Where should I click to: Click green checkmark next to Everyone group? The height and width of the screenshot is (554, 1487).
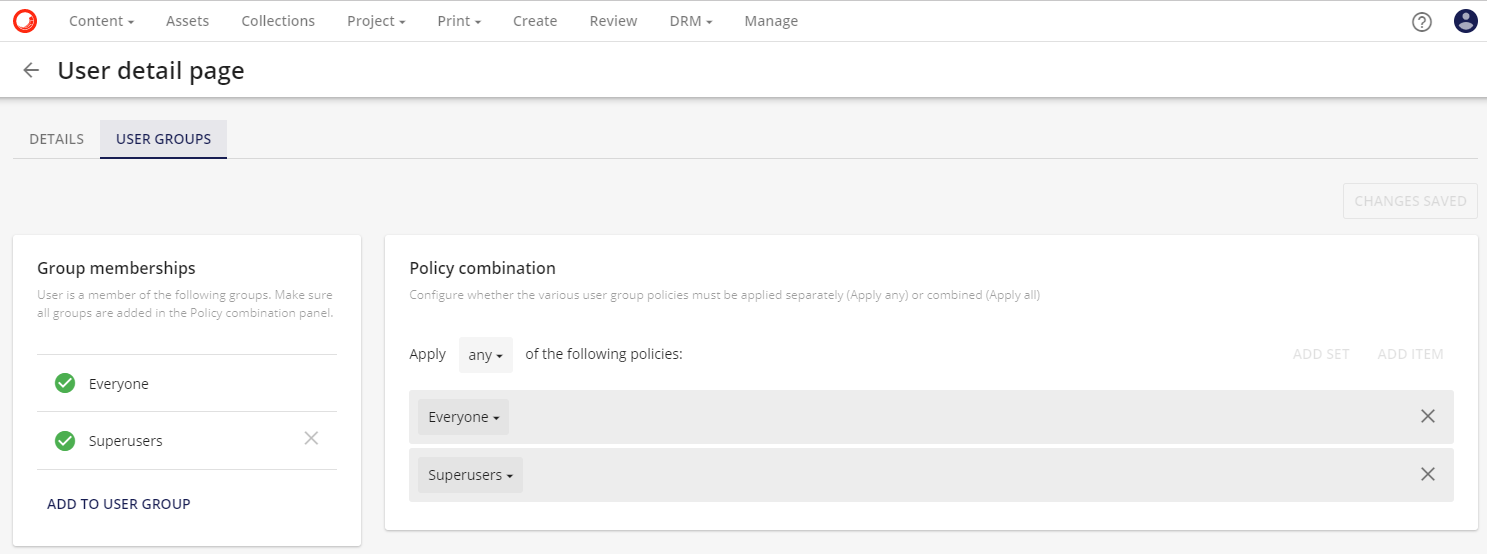point(65,383)
